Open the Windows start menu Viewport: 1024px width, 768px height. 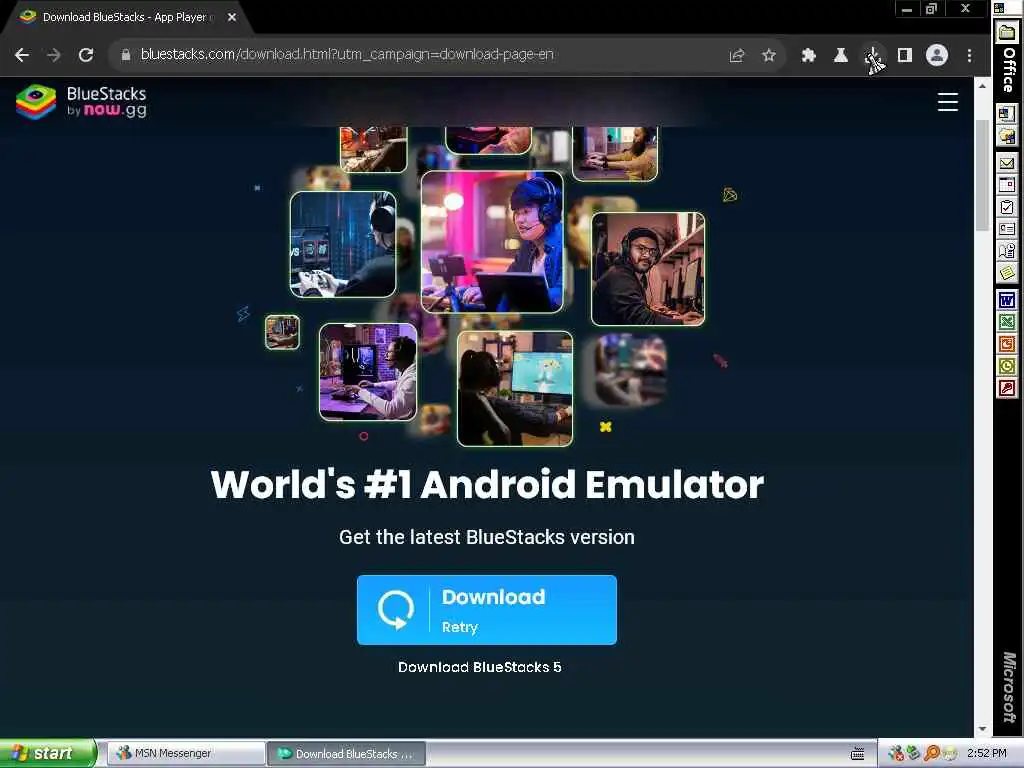pos(48,753)
